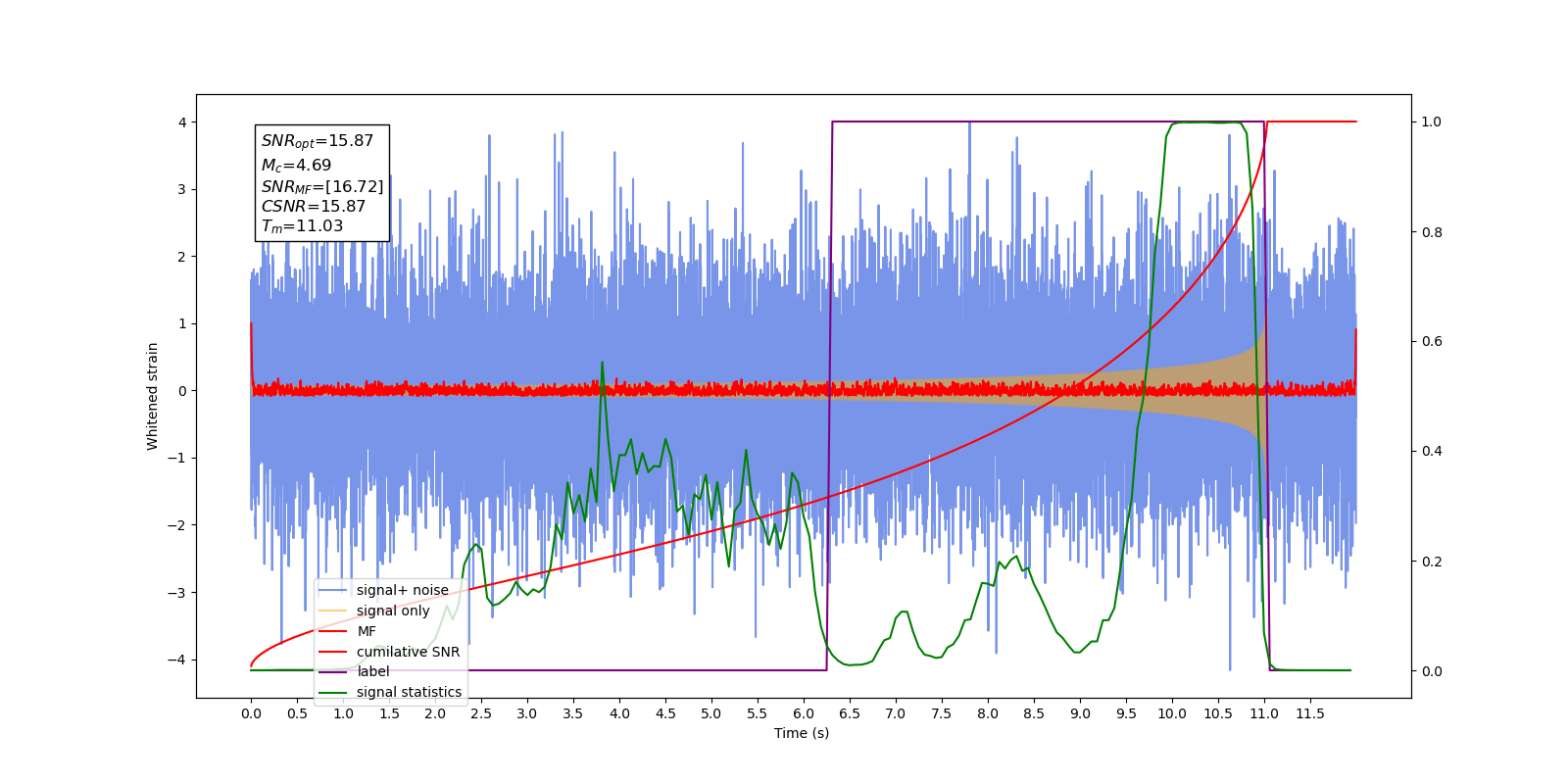Viewport: 1568px width, 784px height.
Task: Click the x-axis tick label 9.0
Action: tap(1080, 713)
